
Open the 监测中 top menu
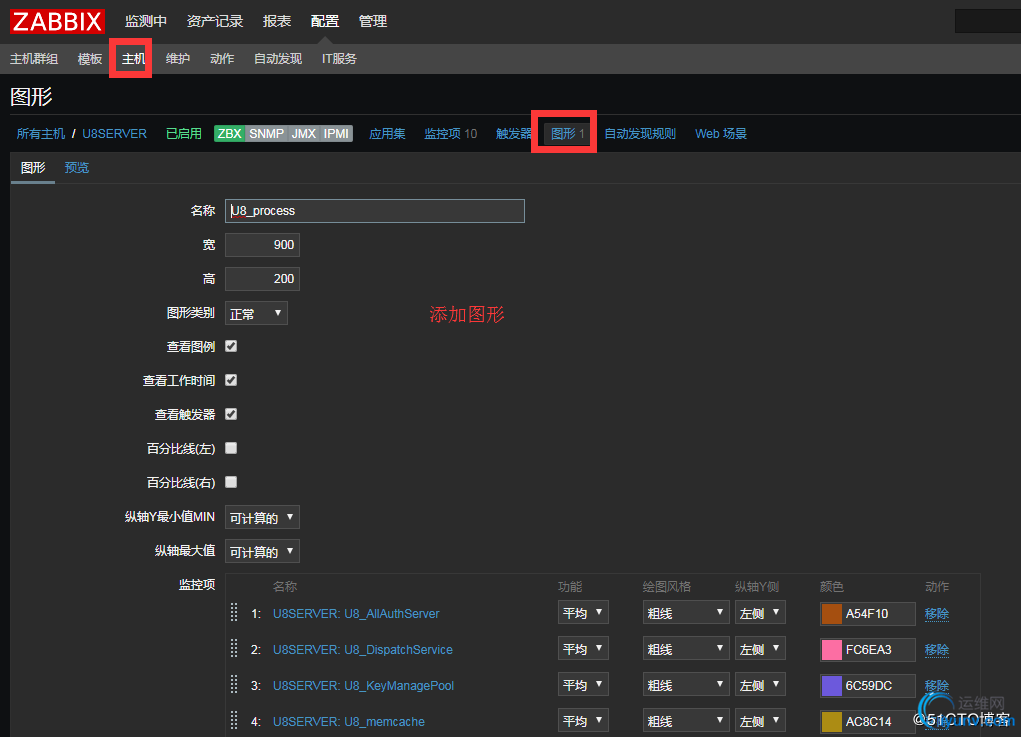146,21
